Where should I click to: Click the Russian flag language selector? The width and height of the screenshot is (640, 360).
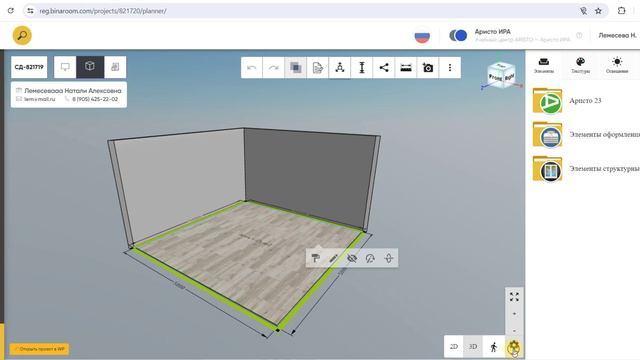pos(422,36)
